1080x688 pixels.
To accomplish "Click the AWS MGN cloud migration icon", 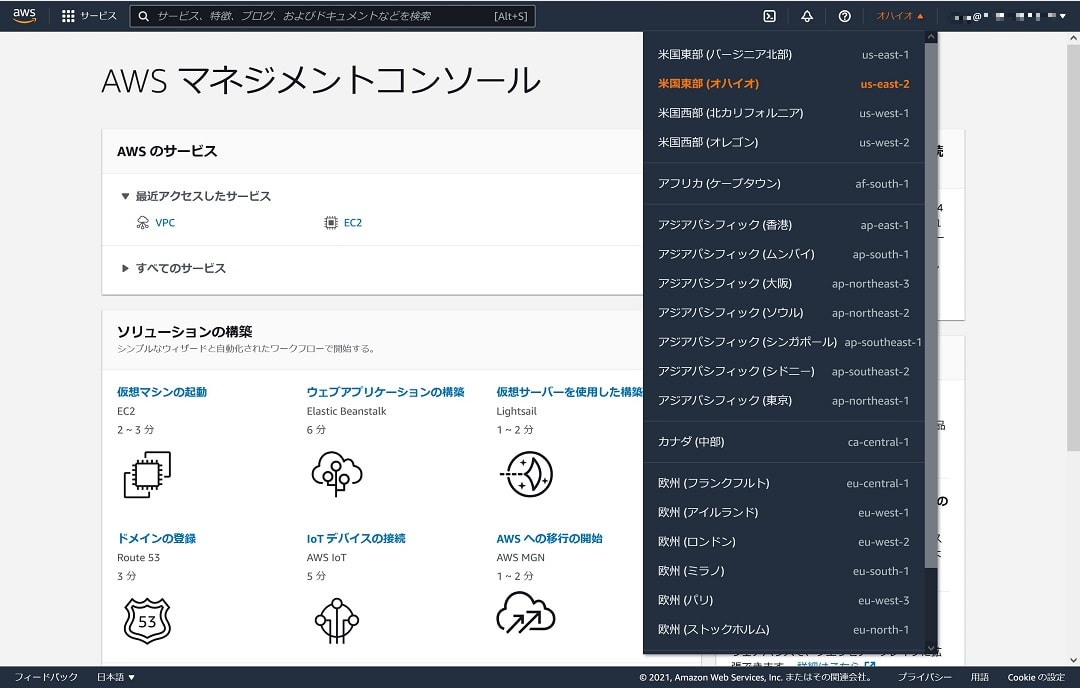I will 526,612.
